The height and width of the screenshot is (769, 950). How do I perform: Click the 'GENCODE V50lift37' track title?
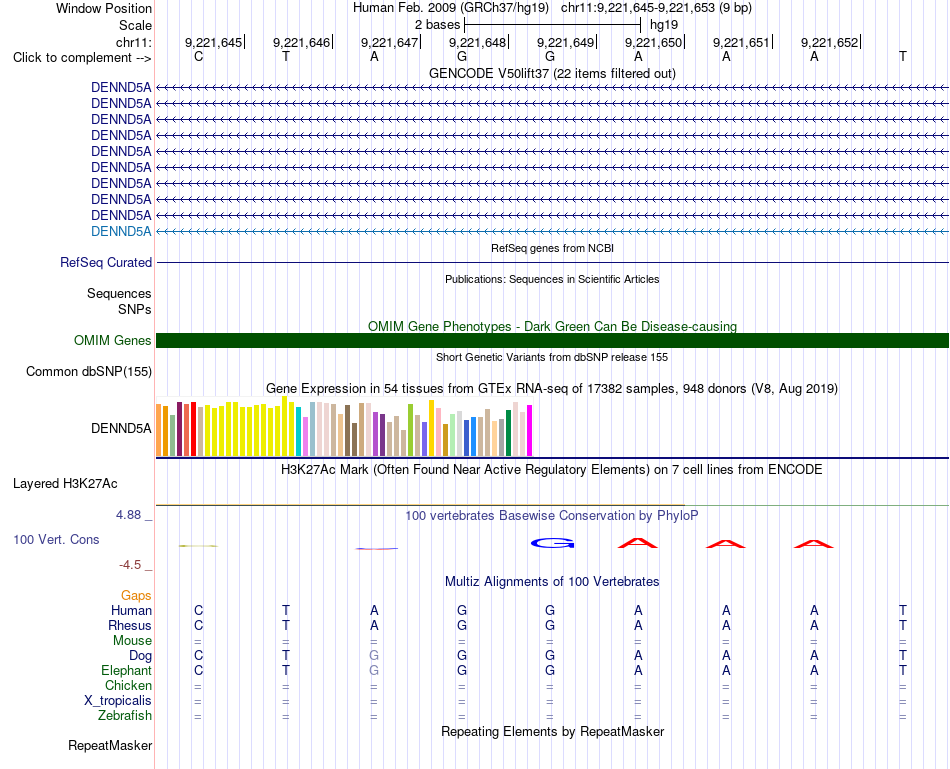pyautogui.click(x=552, y=73)
